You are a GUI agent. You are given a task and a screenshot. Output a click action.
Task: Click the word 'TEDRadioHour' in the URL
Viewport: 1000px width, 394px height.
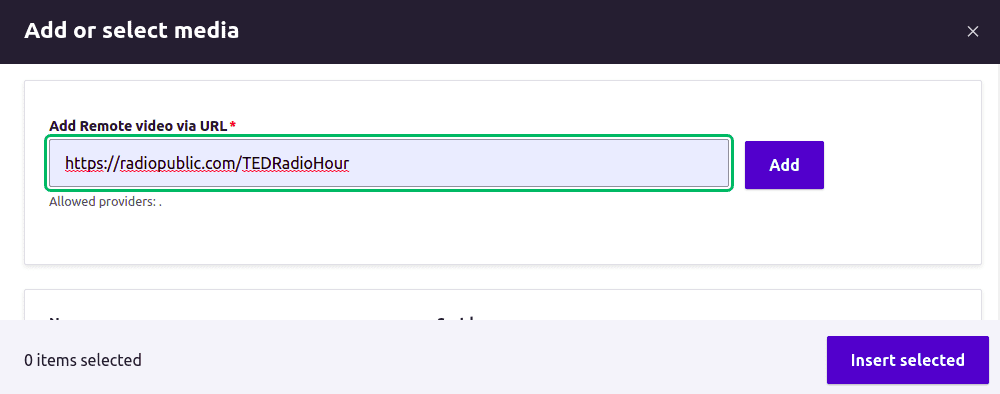pos(297,164)
